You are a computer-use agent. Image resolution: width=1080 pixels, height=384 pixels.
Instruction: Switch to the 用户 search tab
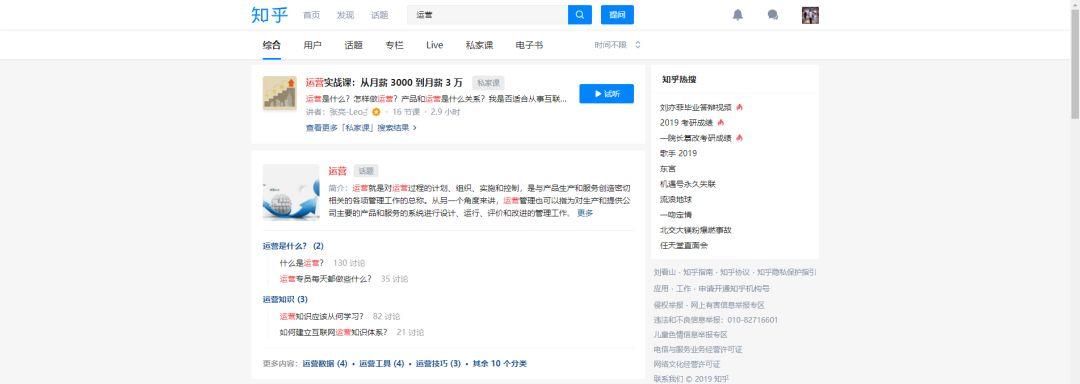pyautogui.click(x=312, y=45)
